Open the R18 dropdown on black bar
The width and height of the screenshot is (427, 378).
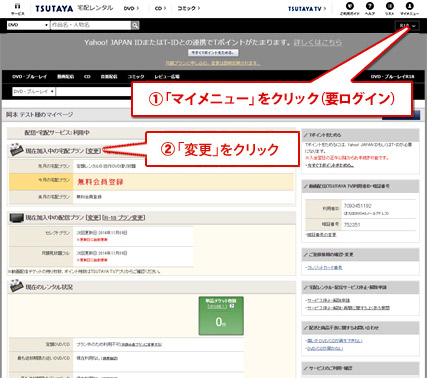407,26
